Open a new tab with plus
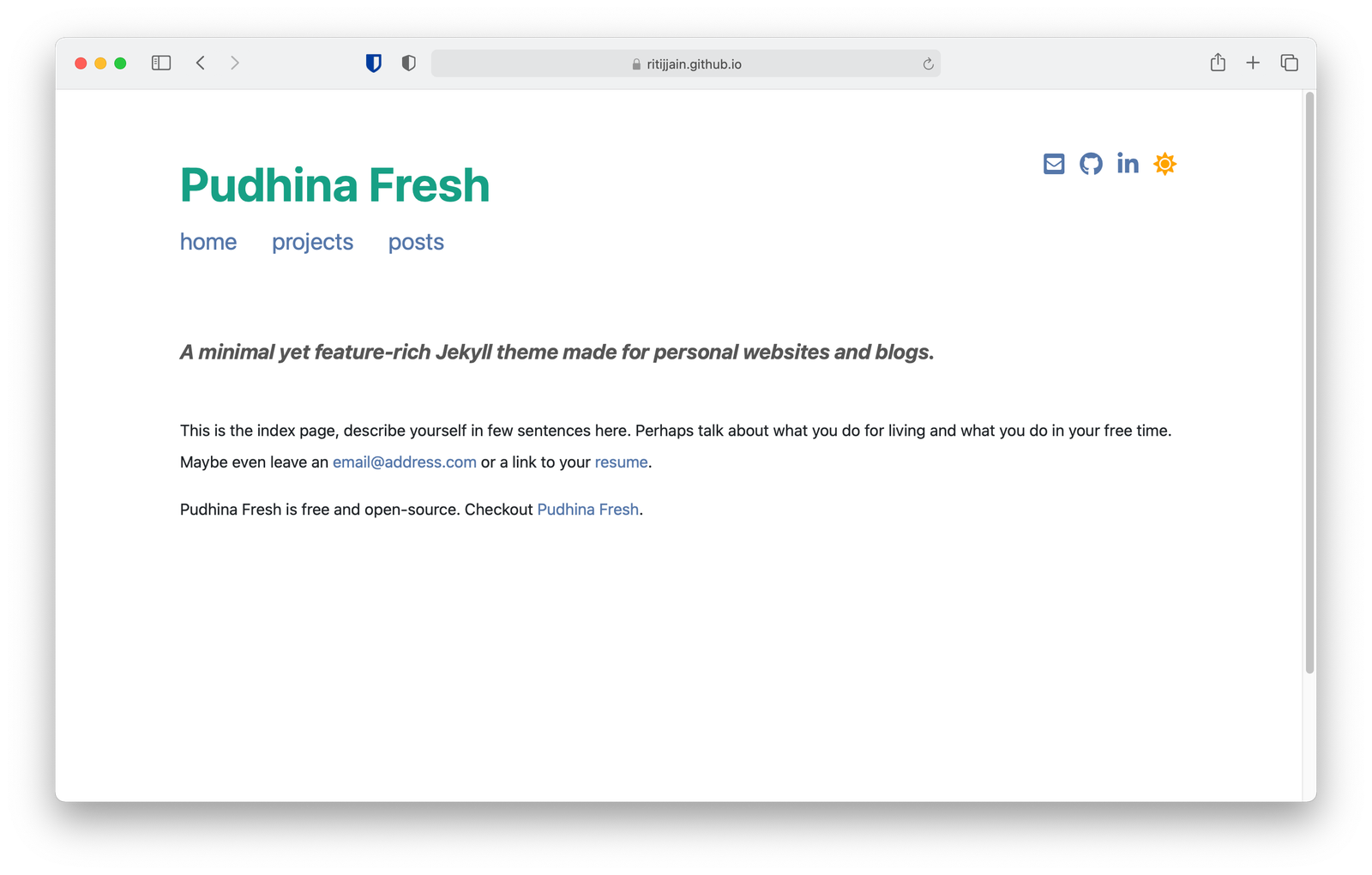The height and width of the screenshot is (875, 1372). coord(1253,63)
